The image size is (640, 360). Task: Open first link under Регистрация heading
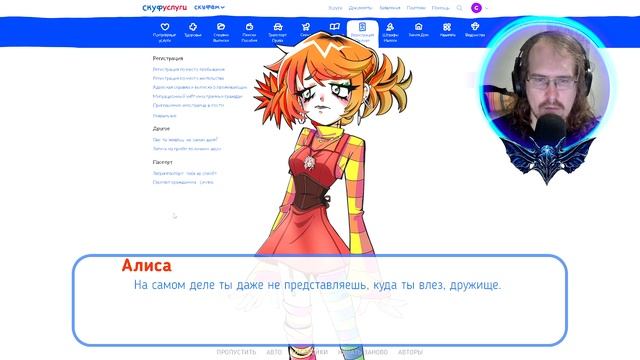[189, 69]
